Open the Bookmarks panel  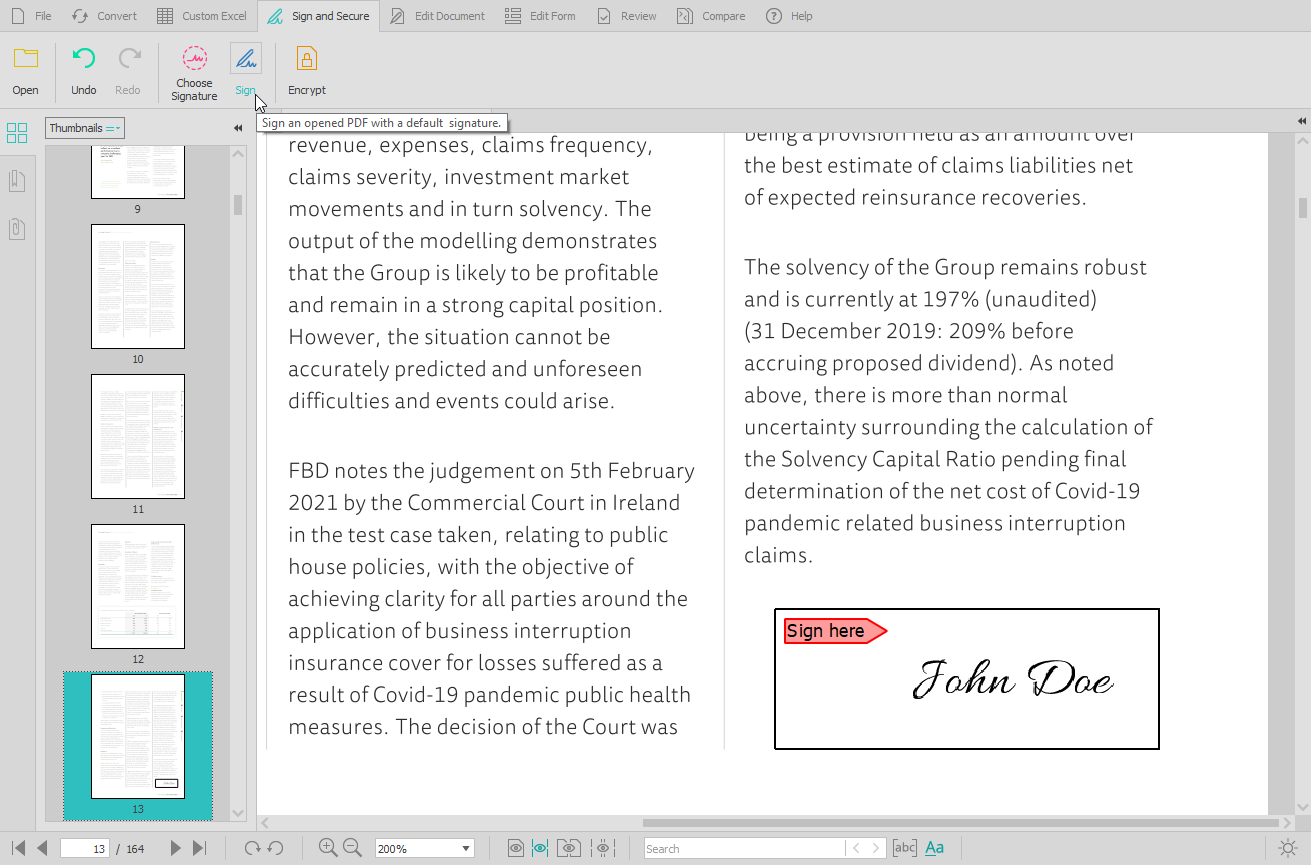tap(16, 180)
